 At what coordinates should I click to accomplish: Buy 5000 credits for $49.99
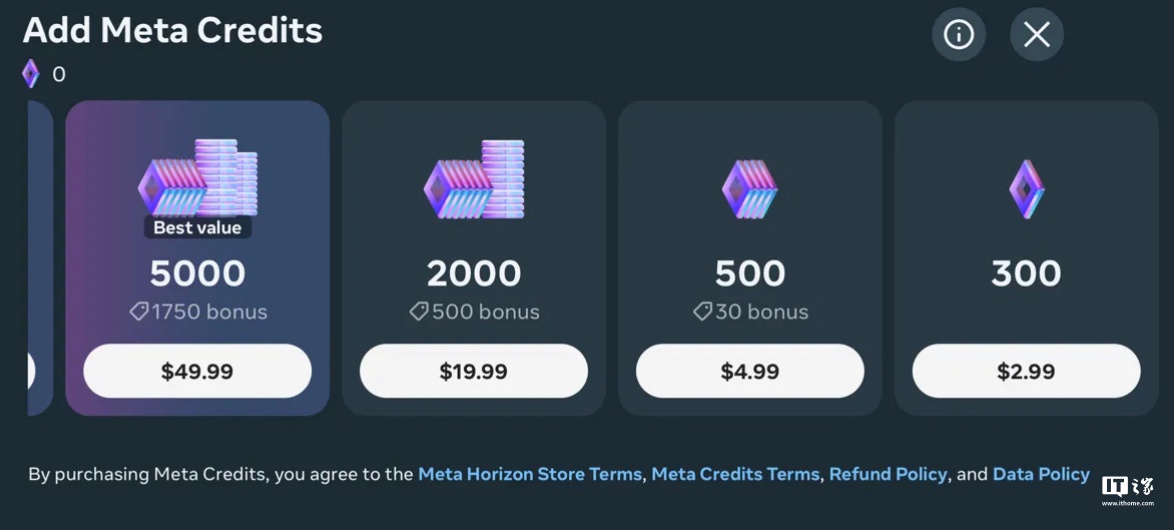[x=197, y=372]
